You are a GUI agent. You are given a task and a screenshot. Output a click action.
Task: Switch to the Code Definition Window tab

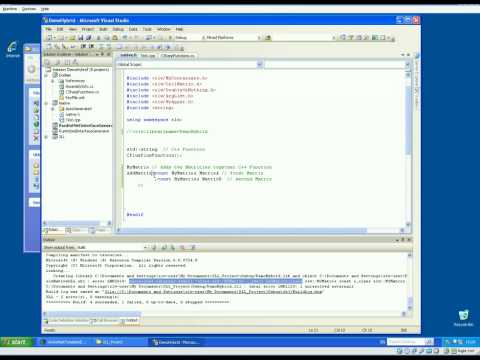point(66,321)
